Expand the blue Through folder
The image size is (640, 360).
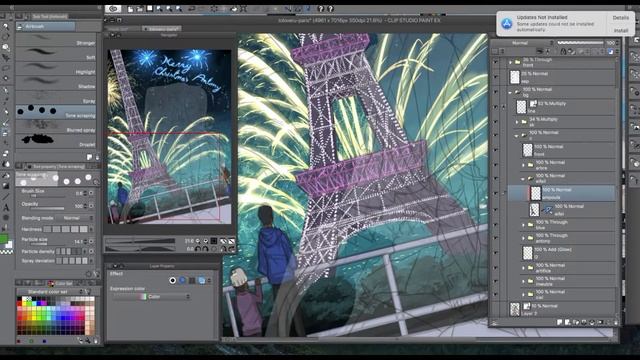pos(523,225)
